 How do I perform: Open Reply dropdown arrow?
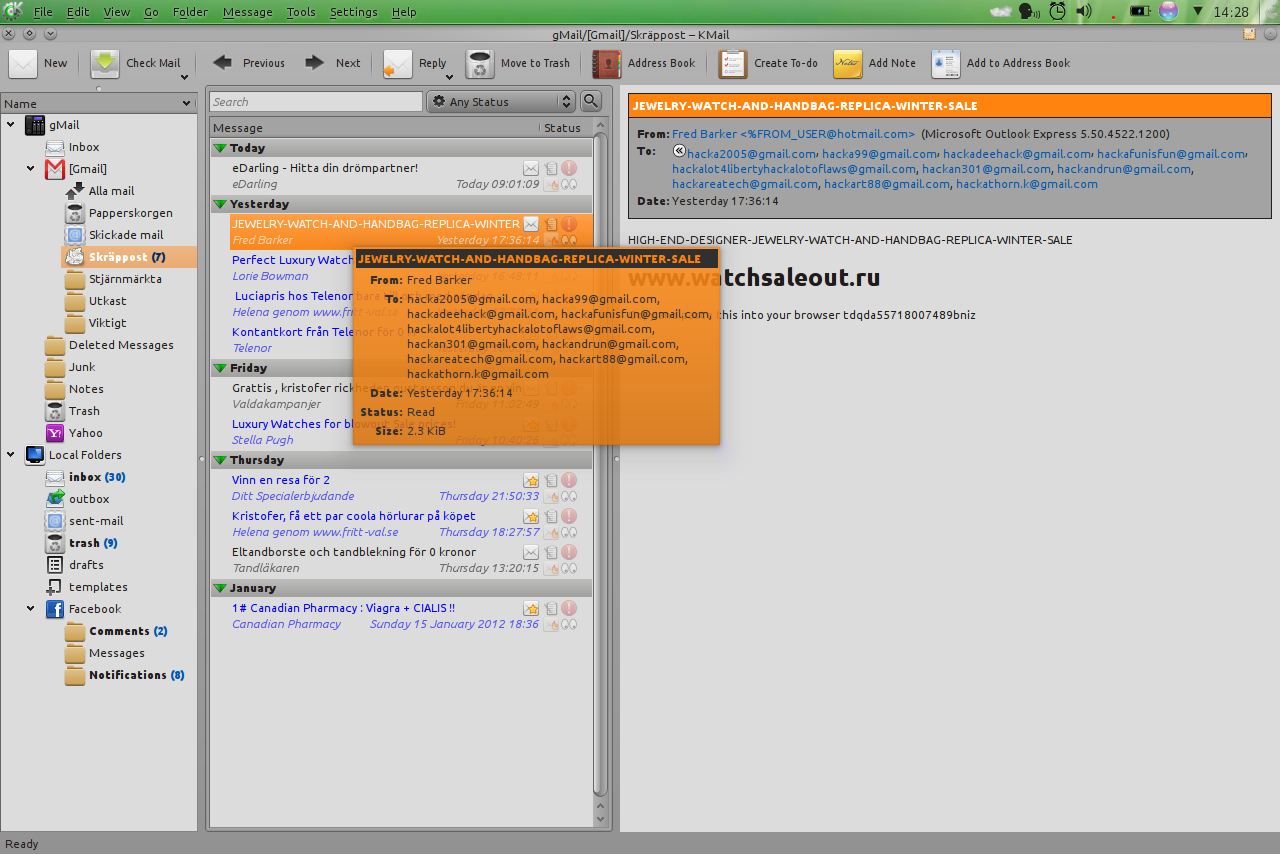coord(449,78)
